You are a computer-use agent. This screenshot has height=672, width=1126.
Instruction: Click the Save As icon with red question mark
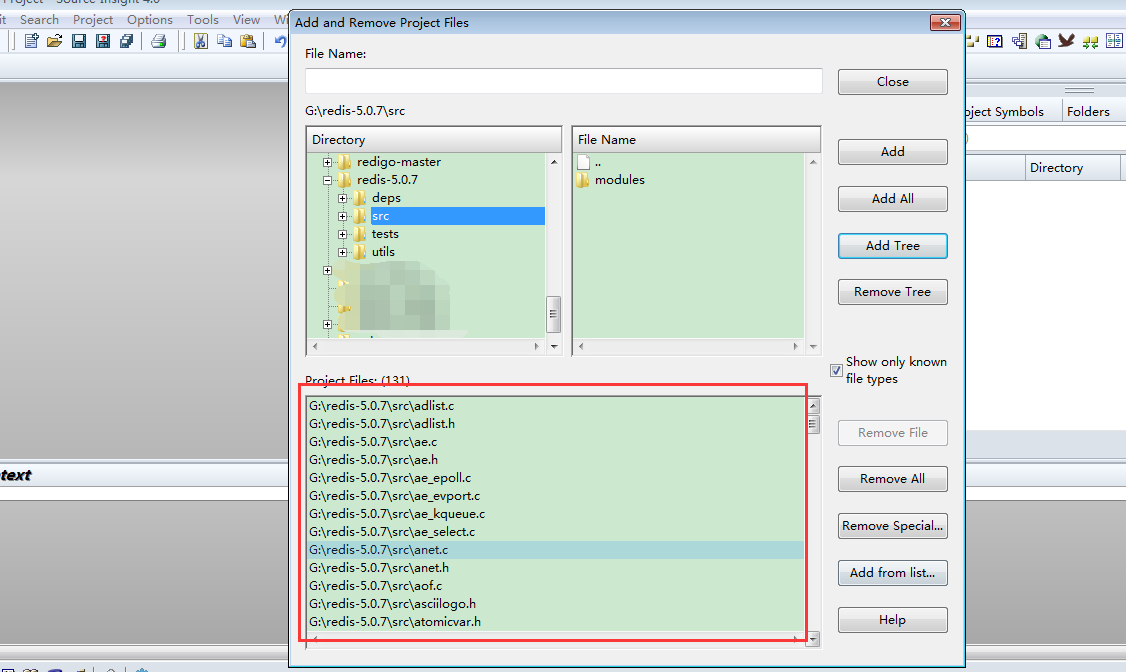tap(103, 41)
